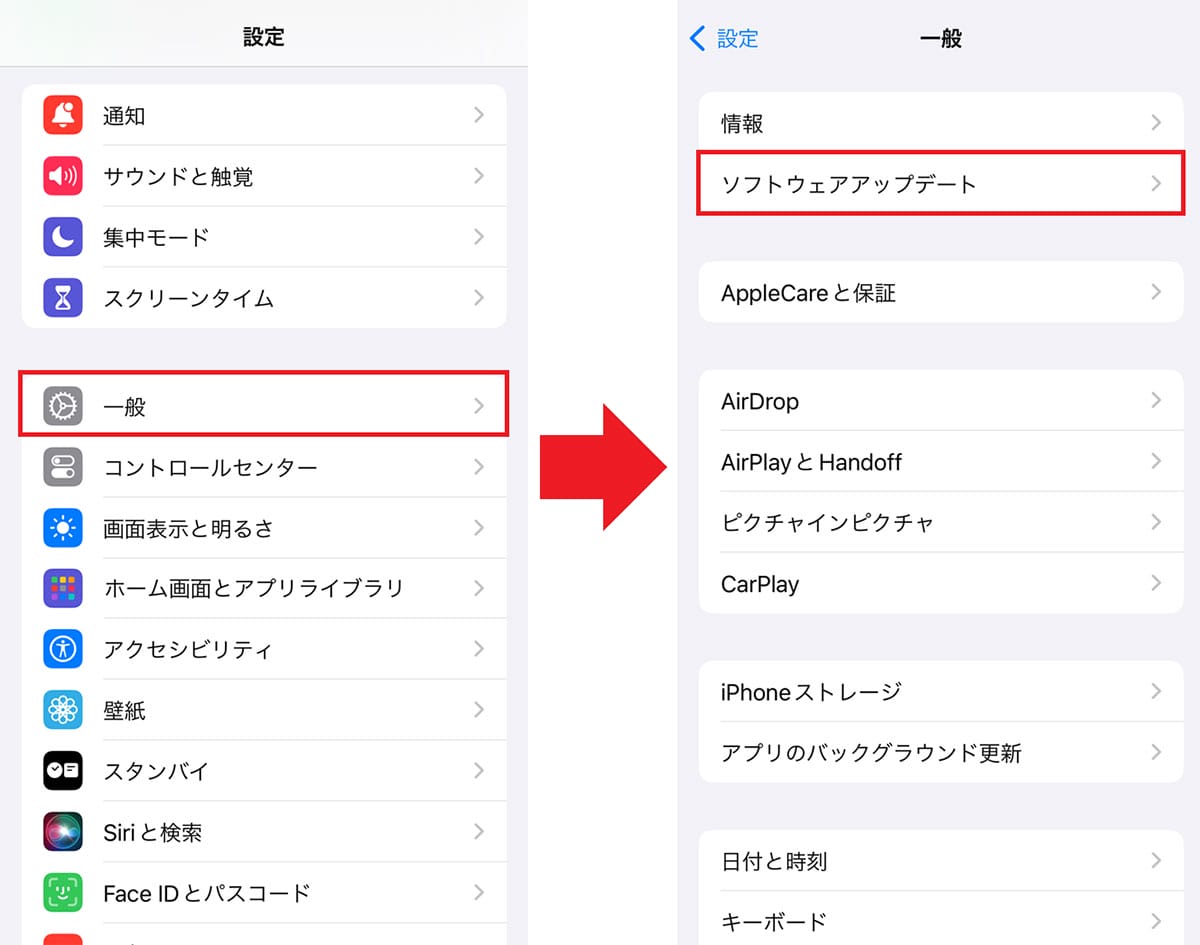
Task: Open 壁紙 settings
Action: click(x=264, y=710)
